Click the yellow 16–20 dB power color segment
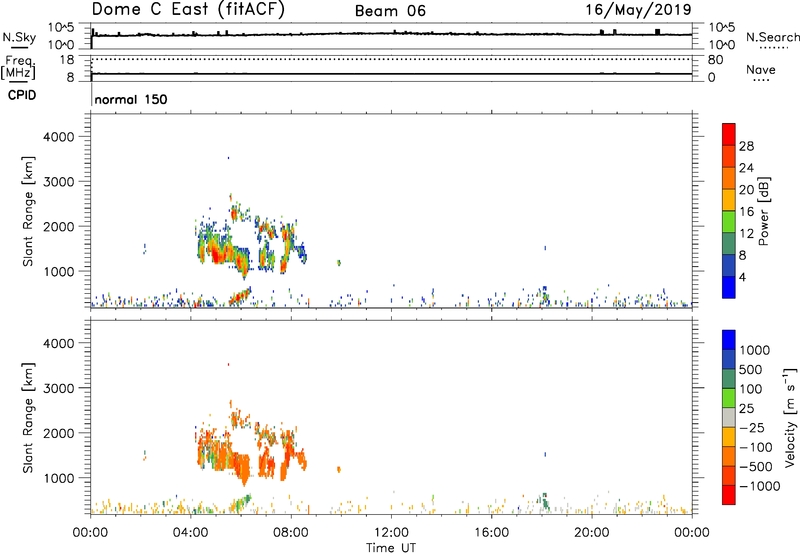The height and width of the screenshot is (554, 800). click(729, 199)
